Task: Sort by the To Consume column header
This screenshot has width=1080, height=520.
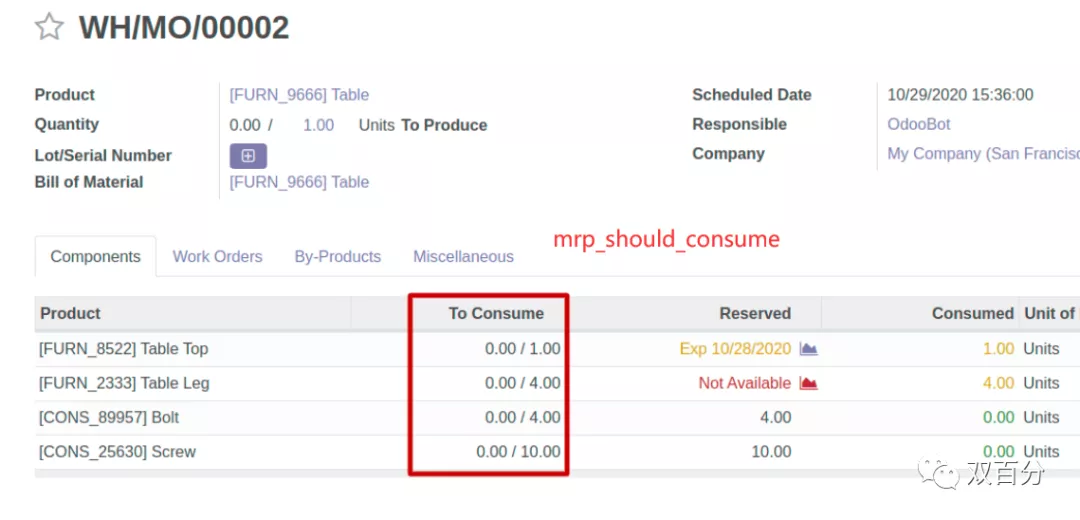Action: click(x=496, y=313)
